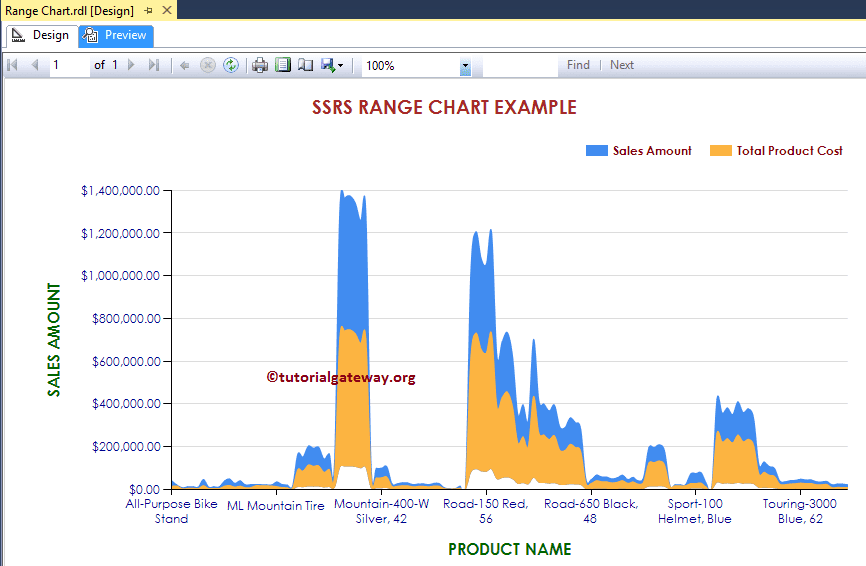The width and height of the screenshot is (866, 566).
Task: Click the $800,000.00 axis label
Action: 126,319
